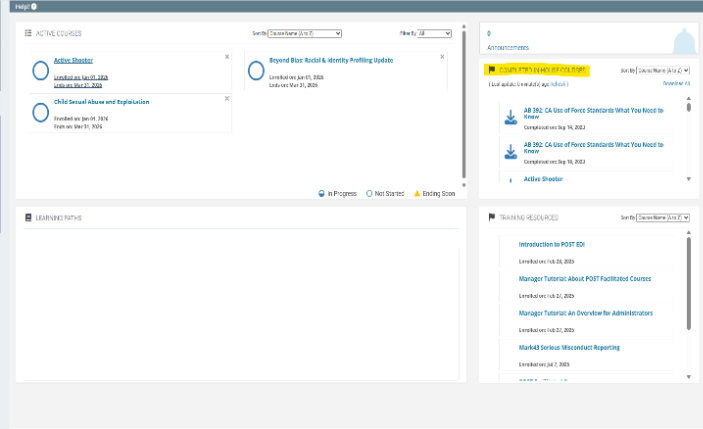
Task: Click the Active Courses list icon
Action: click(x=29, y=33)
